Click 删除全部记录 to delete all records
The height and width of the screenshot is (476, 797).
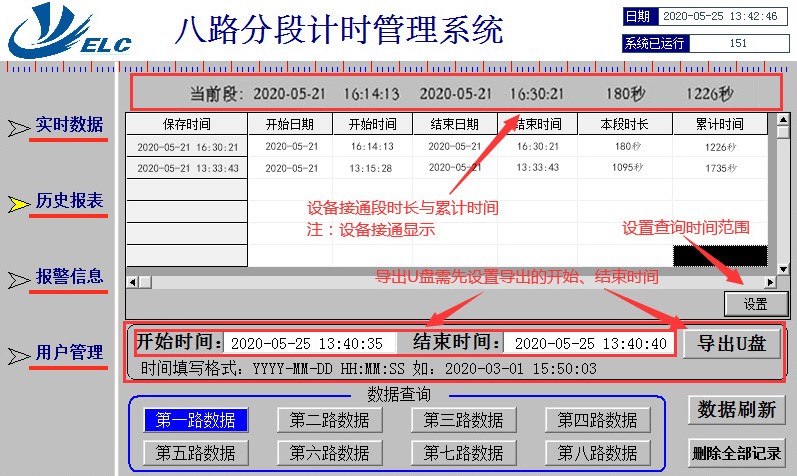[736, 452]
